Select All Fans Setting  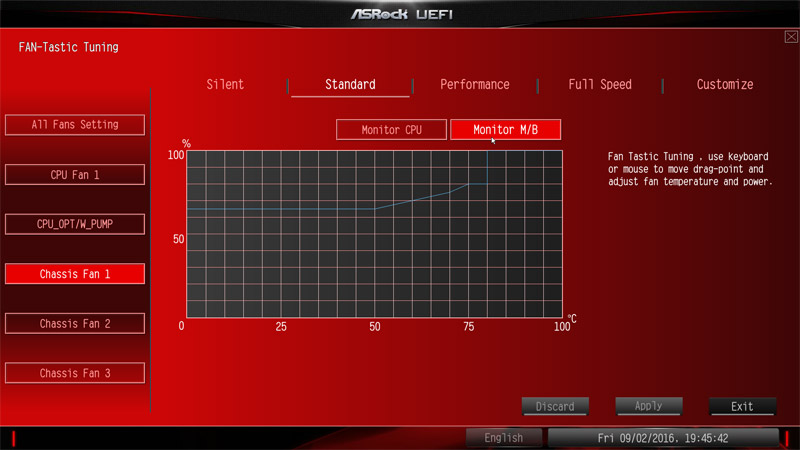point(75,124)
